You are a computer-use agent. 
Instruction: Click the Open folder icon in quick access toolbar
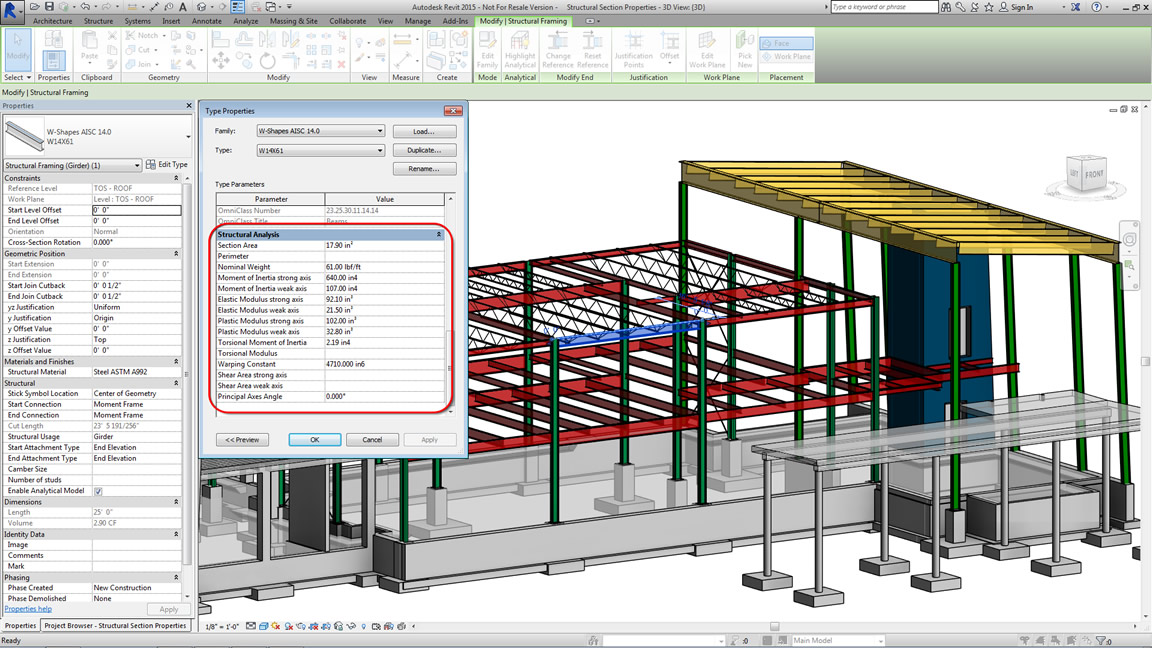click(35, 7)
